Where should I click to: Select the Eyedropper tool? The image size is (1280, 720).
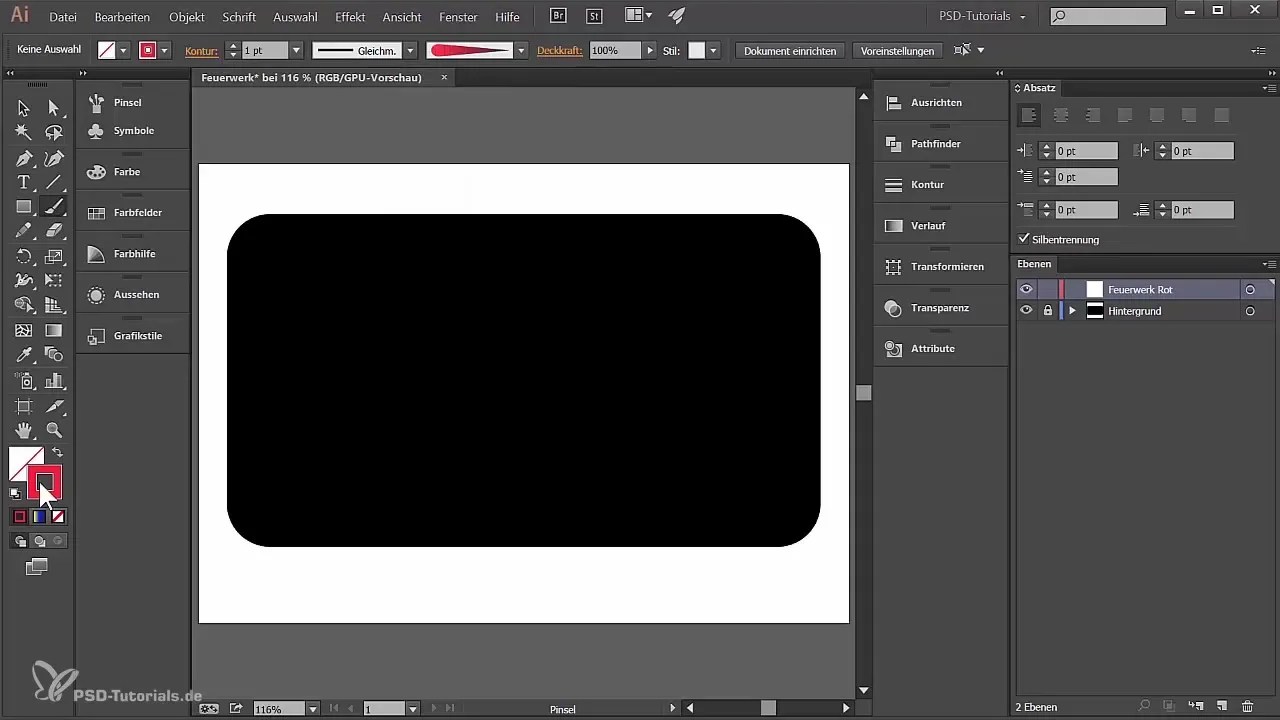coord(23,355)
